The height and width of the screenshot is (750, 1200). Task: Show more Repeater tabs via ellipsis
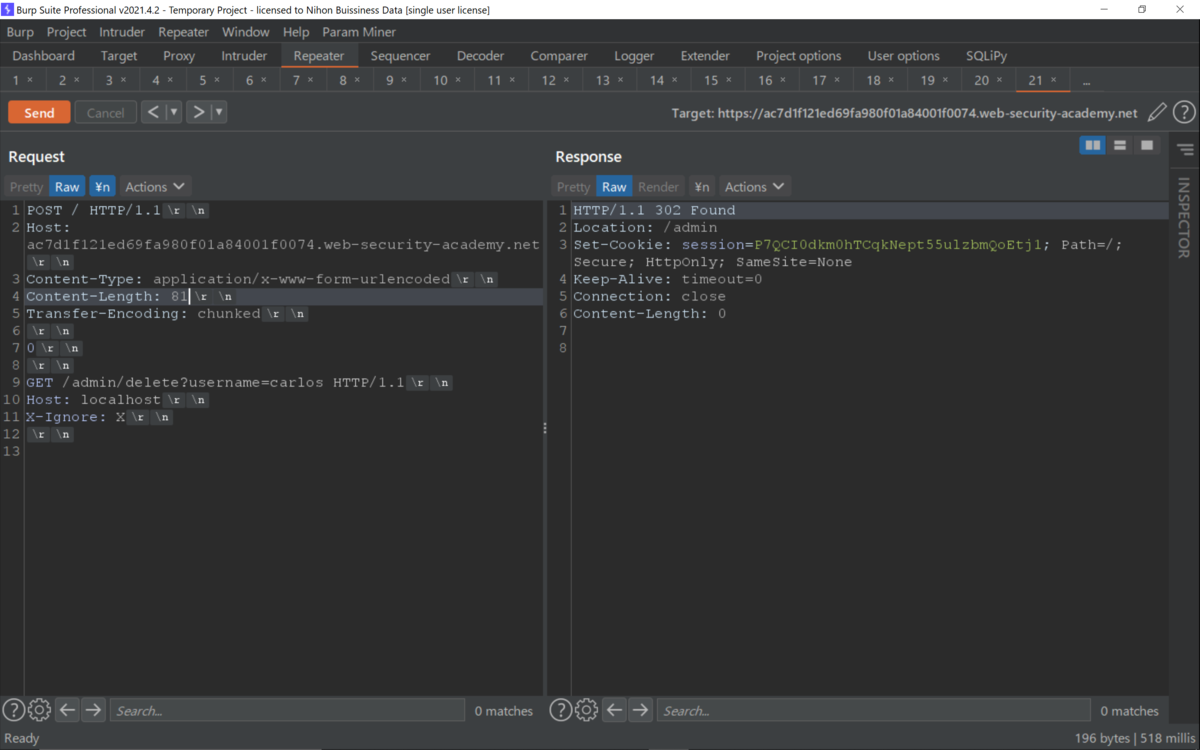tap(1086, 80)
